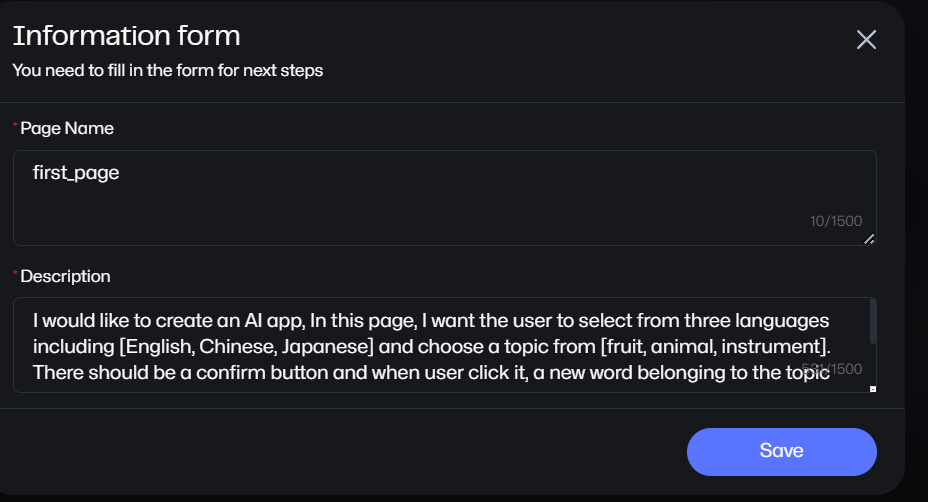Click the form subtitle about next steps
This screenshot has height=502, width=928.
pos(167,71)
